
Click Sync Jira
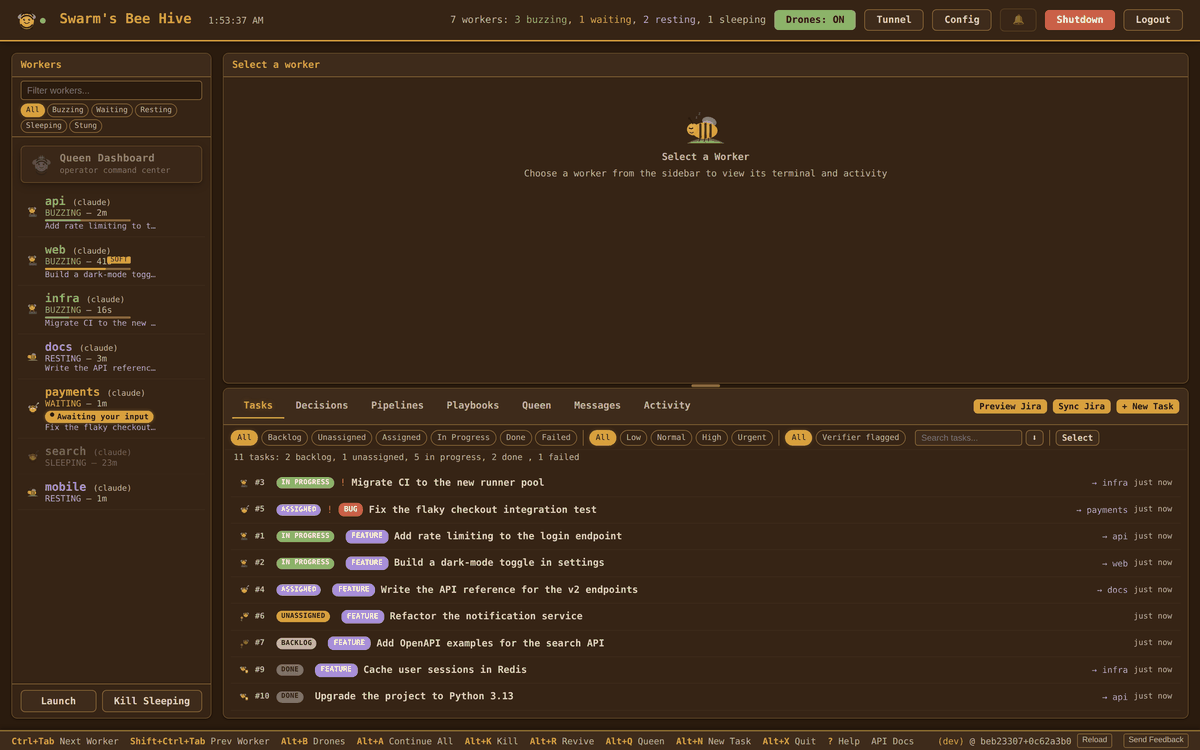coord(1081,406)
